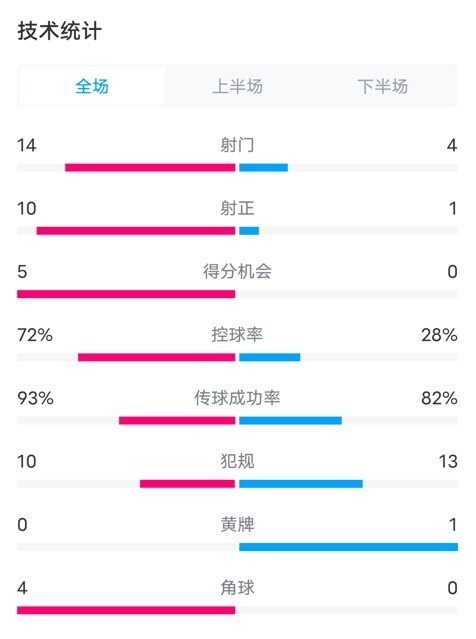
Task: Click the blue 黄牌 bar
Action: click(348, 547)
